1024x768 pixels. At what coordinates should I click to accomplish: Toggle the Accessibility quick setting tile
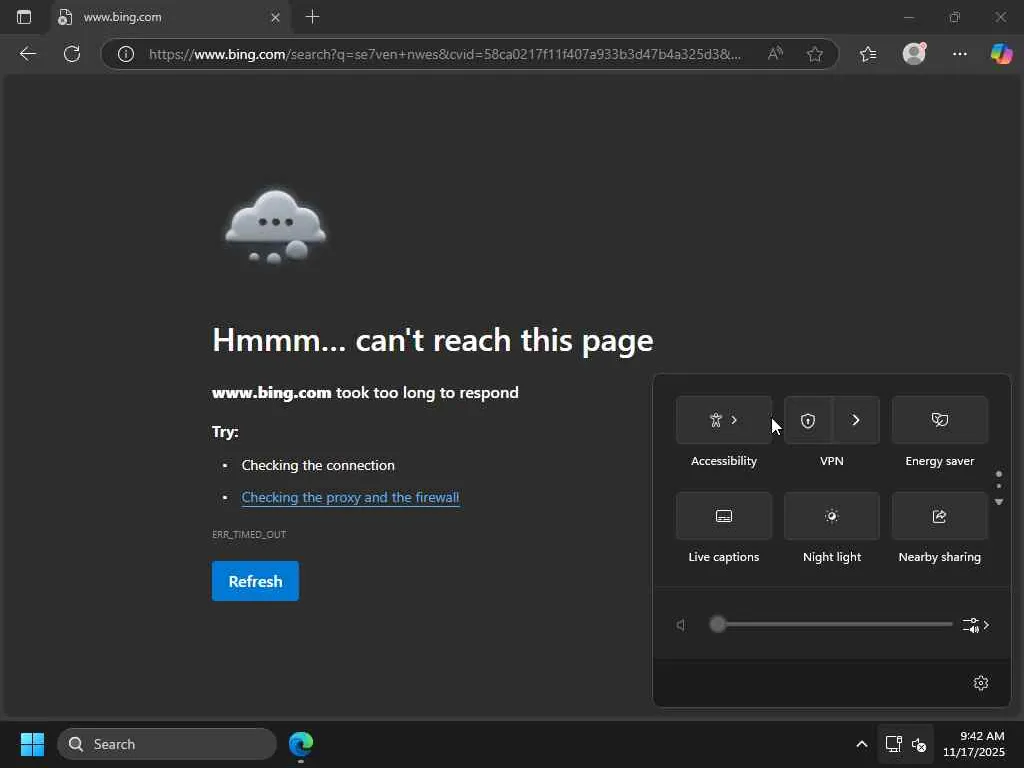point(724,420)
